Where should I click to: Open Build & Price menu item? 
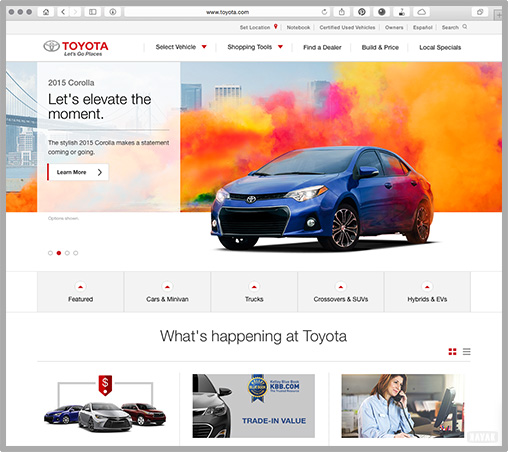(380, 47)
